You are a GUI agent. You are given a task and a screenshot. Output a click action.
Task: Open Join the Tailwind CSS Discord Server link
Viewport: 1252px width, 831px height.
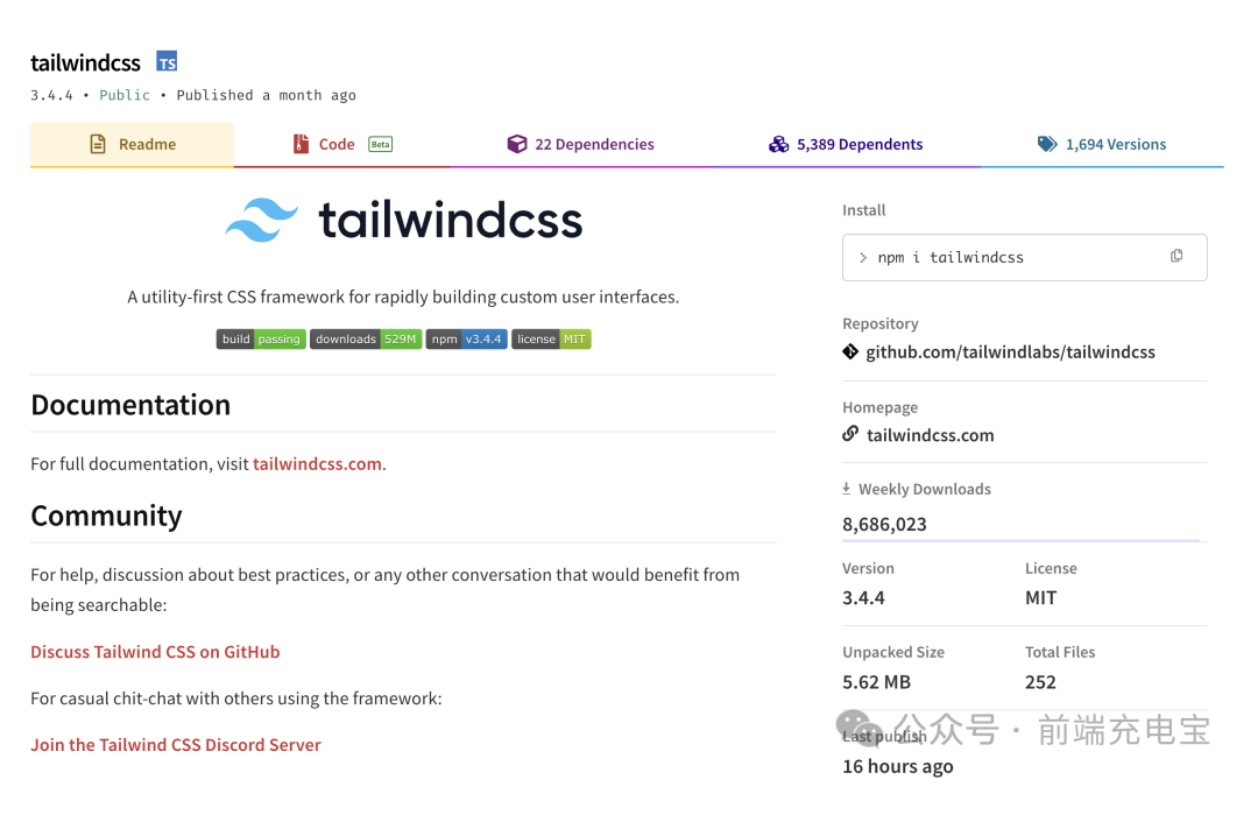(176, 745)
